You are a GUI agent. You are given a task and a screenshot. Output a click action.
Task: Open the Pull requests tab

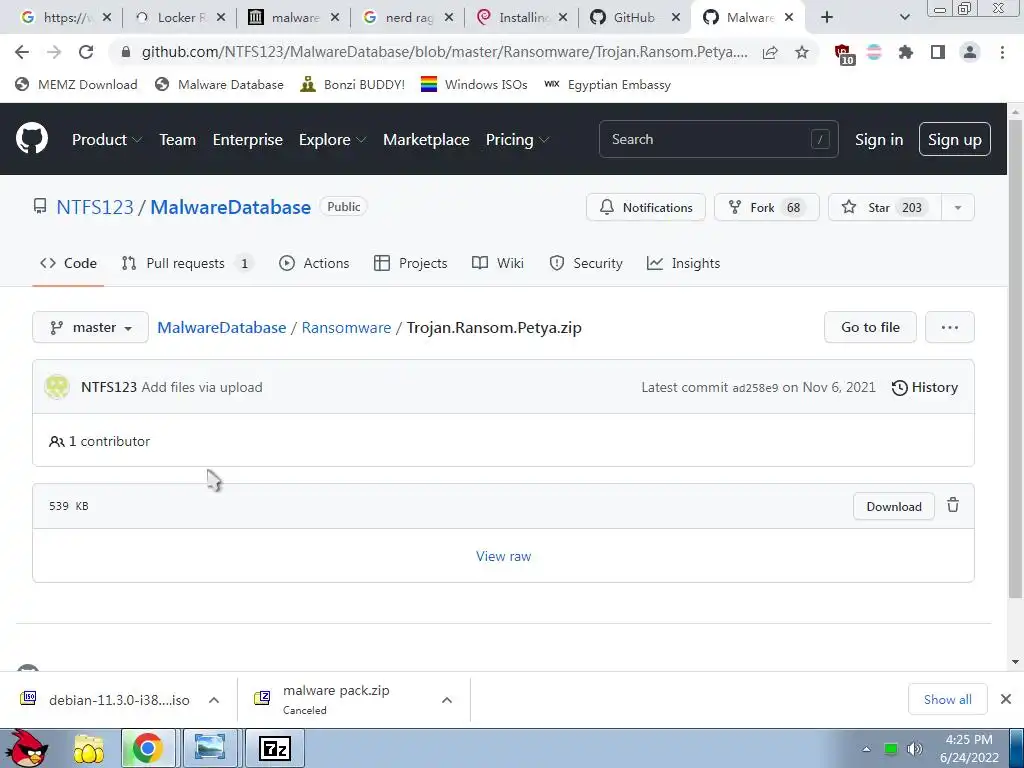187,263
